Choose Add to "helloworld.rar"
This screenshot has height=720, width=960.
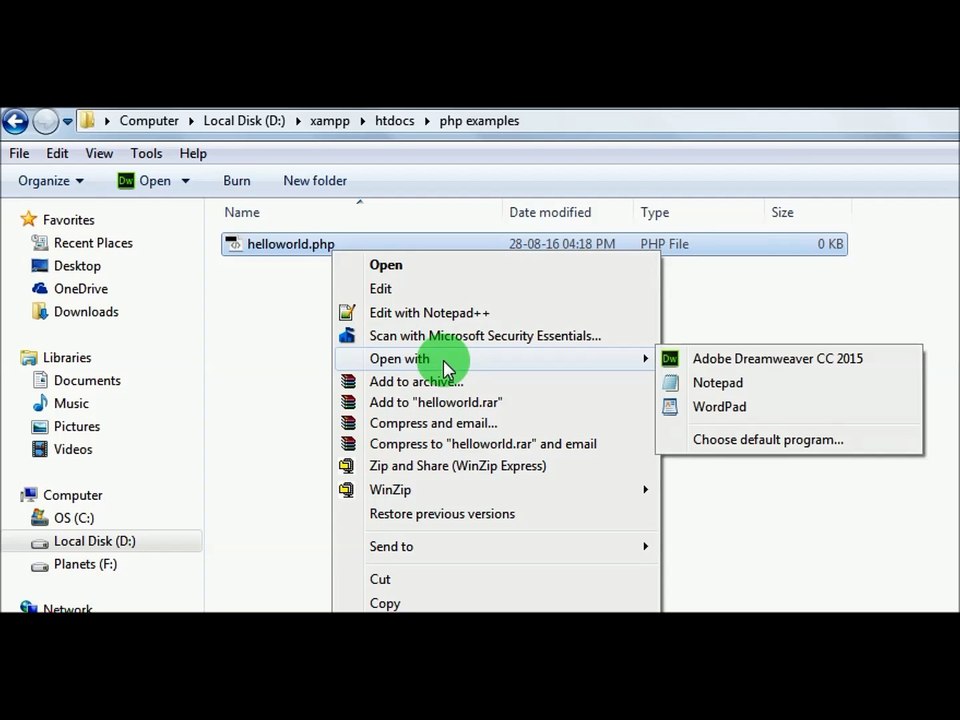(435, 402)
